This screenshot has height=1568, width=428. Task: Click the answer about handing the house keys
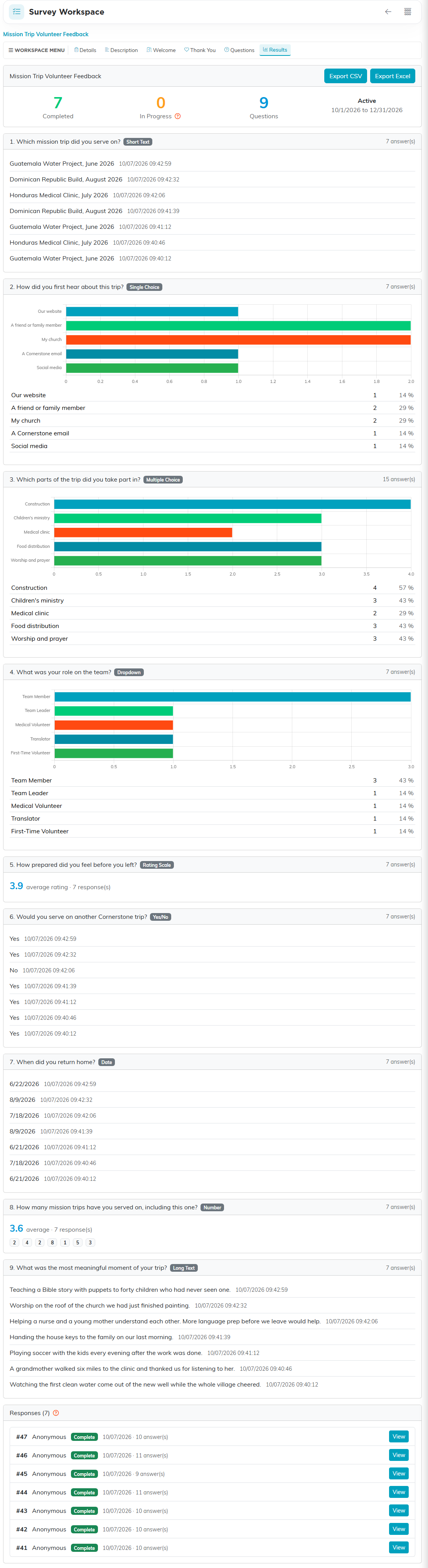point(91,1337)
